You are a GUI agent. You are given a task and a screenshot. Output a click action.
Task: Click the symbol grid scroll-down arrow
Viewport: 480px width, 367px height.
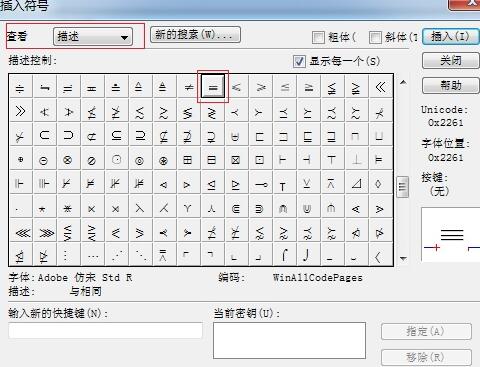403,258
